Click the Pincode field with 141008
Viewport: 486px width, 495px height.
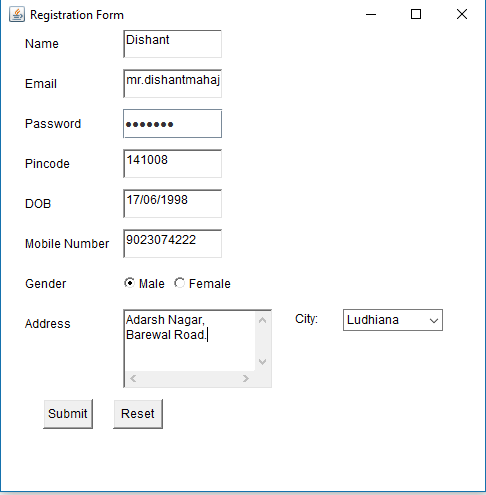[x=172, y=164]
